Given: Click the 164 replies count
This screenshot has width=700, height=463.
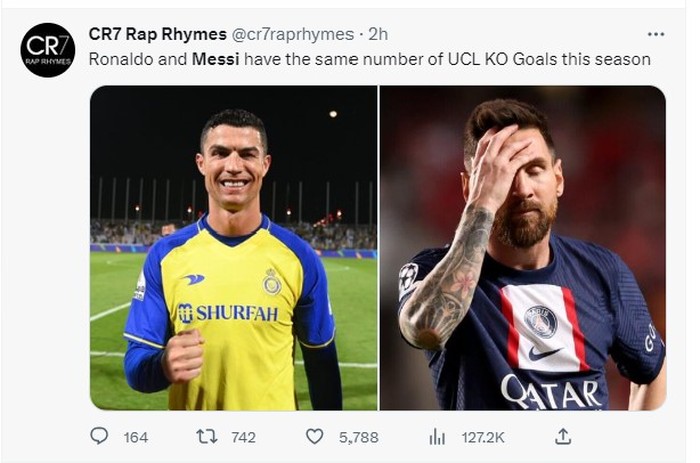Looking at the screenshot, I should pos(135,437).
